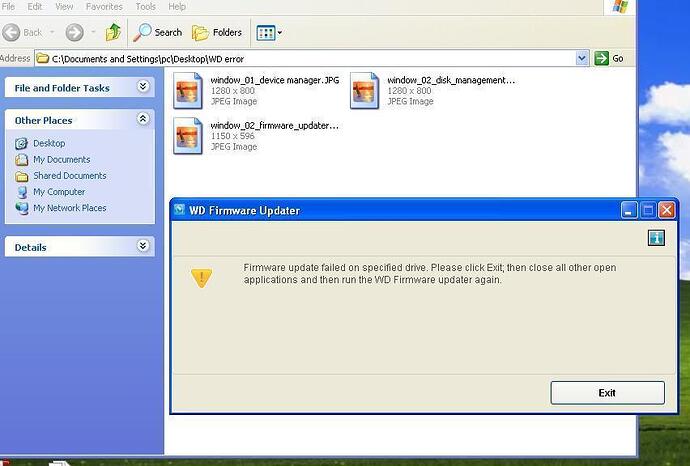This screenshot has width=690, height=466.
Task: Click the Shared Documents folder icon
Action: 21,176
